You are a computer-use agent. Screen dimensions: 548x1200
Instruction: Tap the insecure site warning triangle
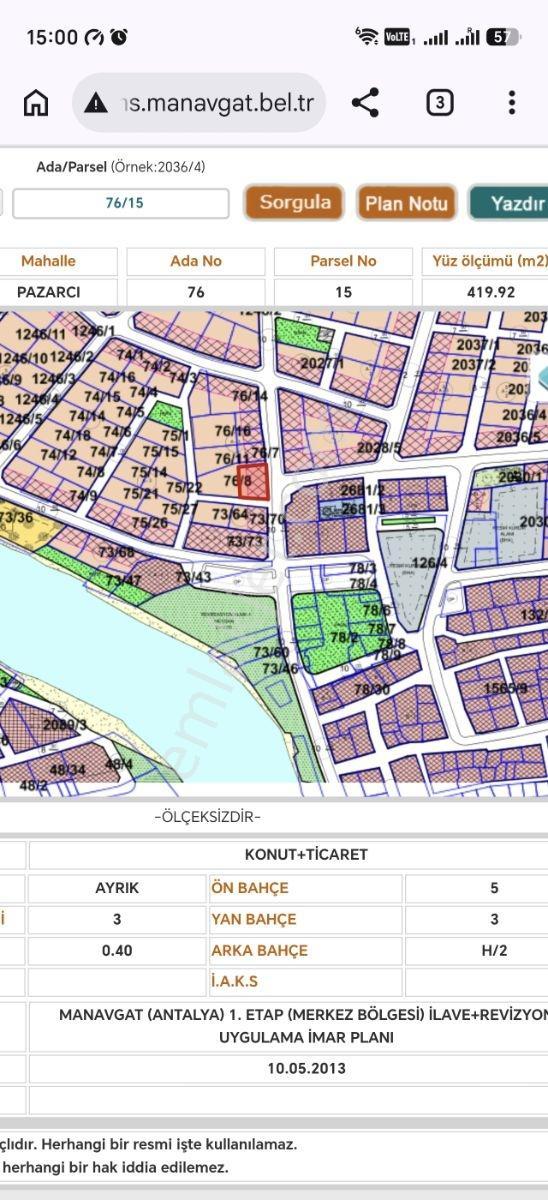(x=96, y=102)
